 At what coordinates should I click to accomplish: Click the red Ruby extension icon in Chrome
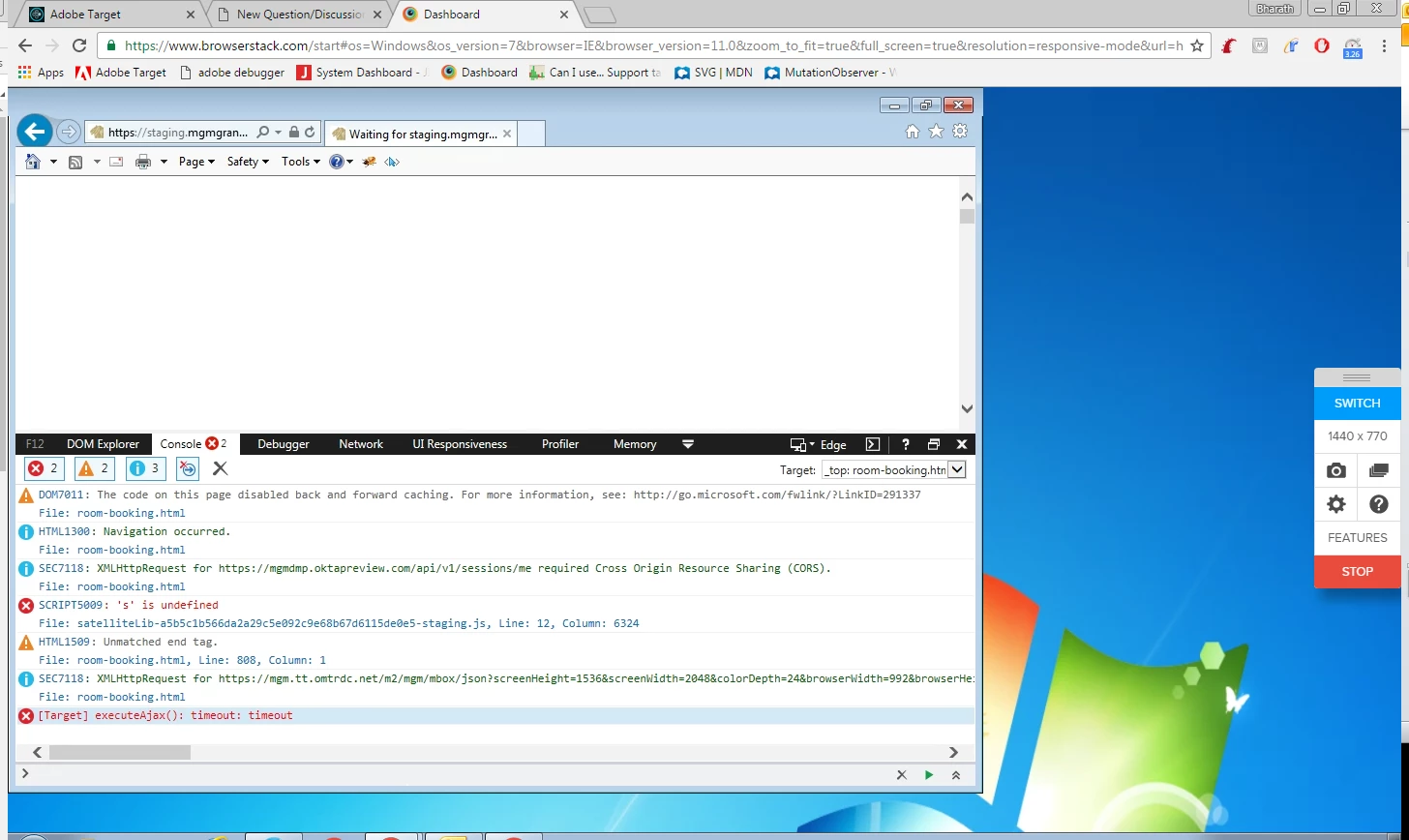coord(1228,45)
